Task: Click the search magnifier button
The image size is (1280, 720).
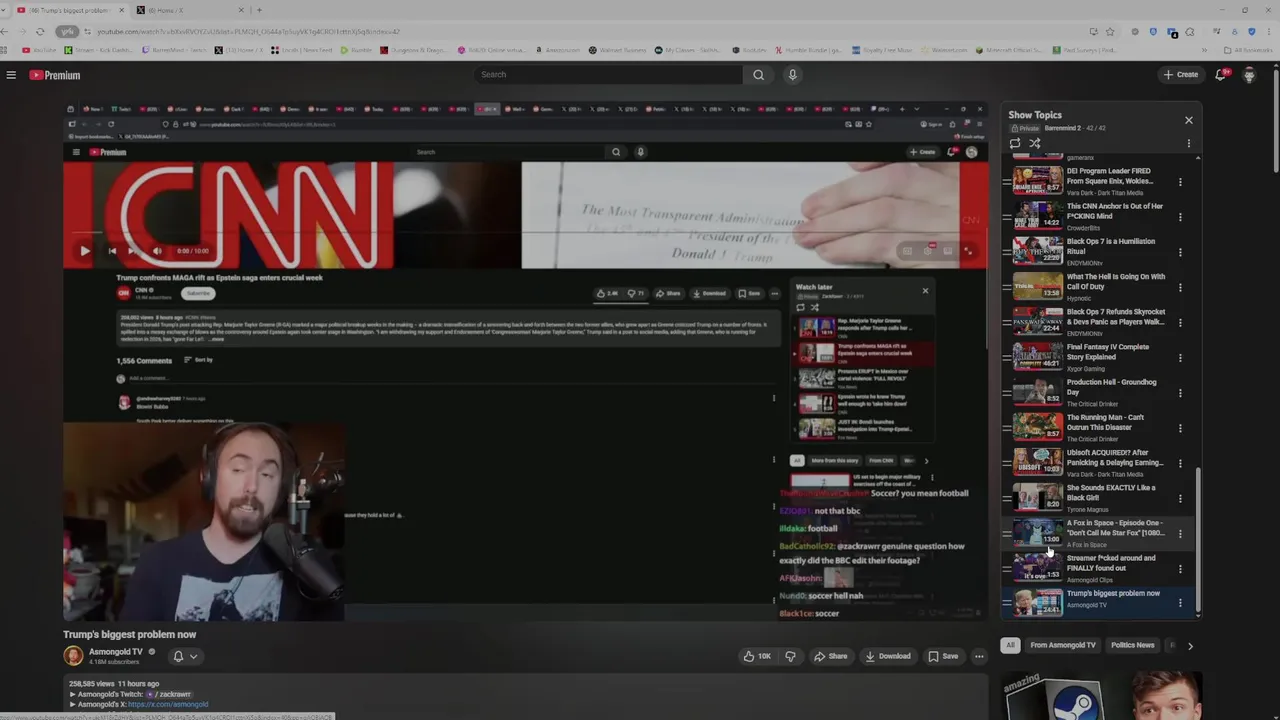Action: click(x=758, y=75)
